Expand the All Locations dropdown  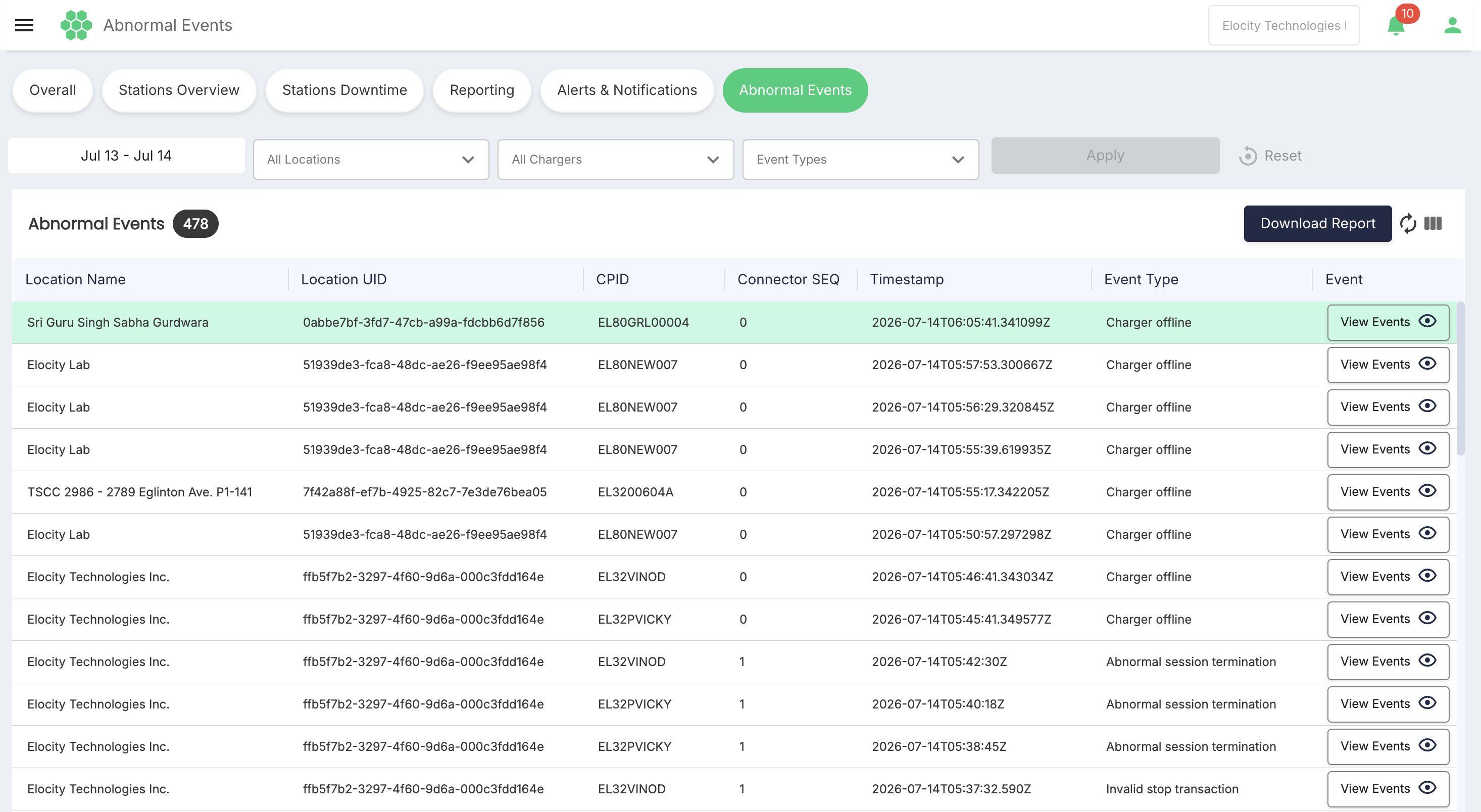(x=371, y=160)
